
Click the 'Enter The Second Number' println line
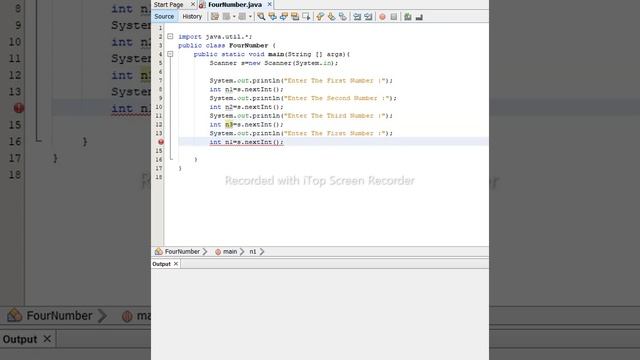click(x=303, y=98)
